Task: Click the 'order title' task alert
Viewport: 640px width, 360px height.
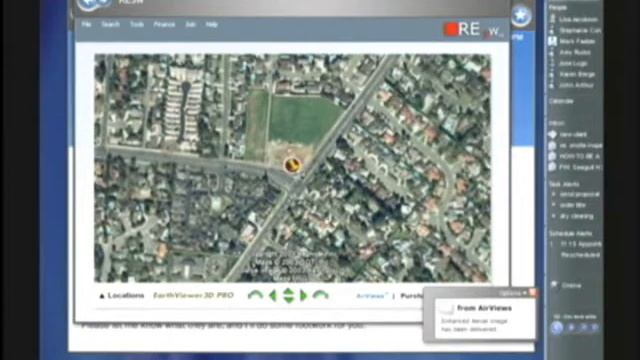Action: tap(573, 205)
